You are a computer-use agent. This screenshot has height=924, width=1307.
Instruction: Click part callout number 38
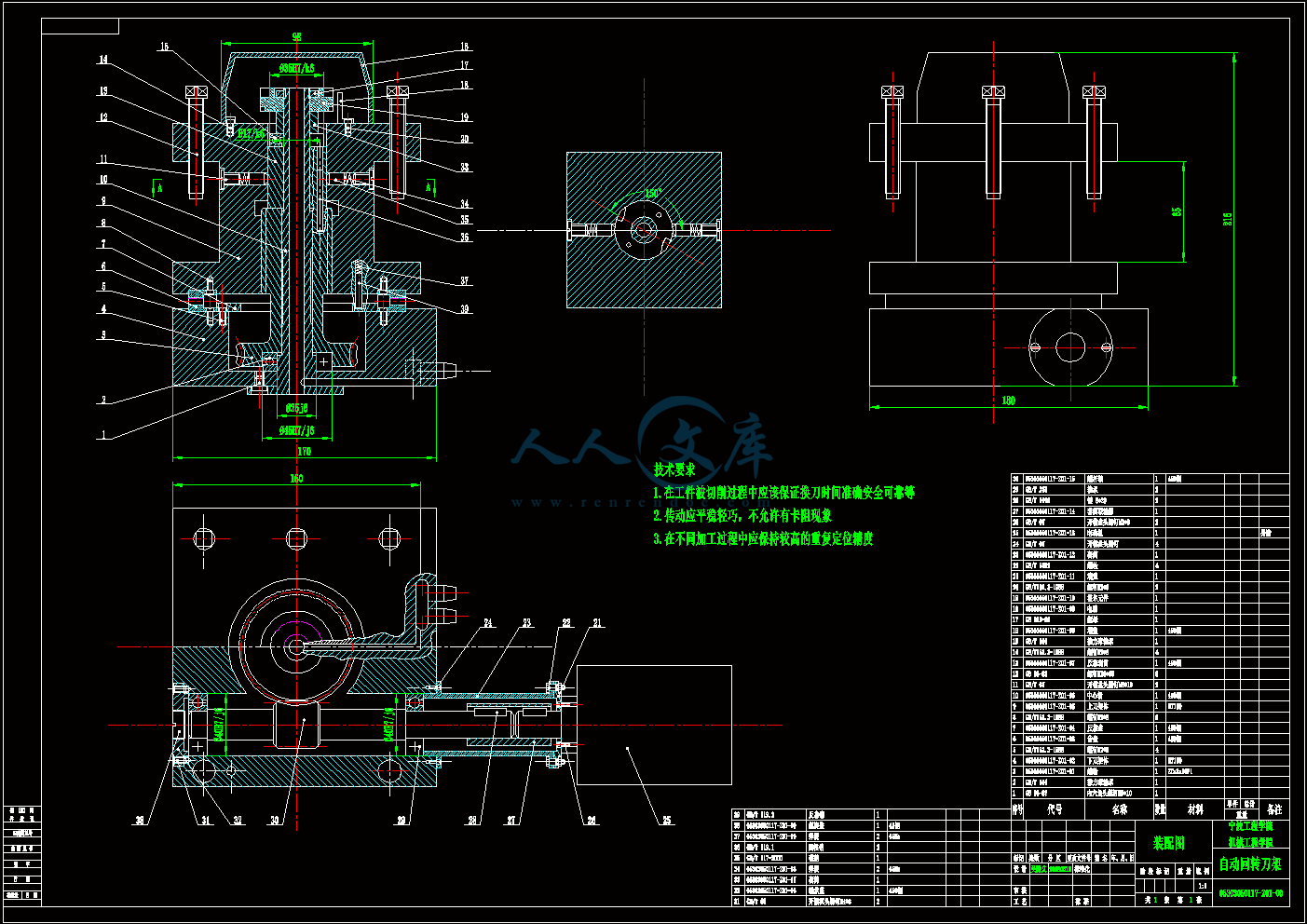140,821
